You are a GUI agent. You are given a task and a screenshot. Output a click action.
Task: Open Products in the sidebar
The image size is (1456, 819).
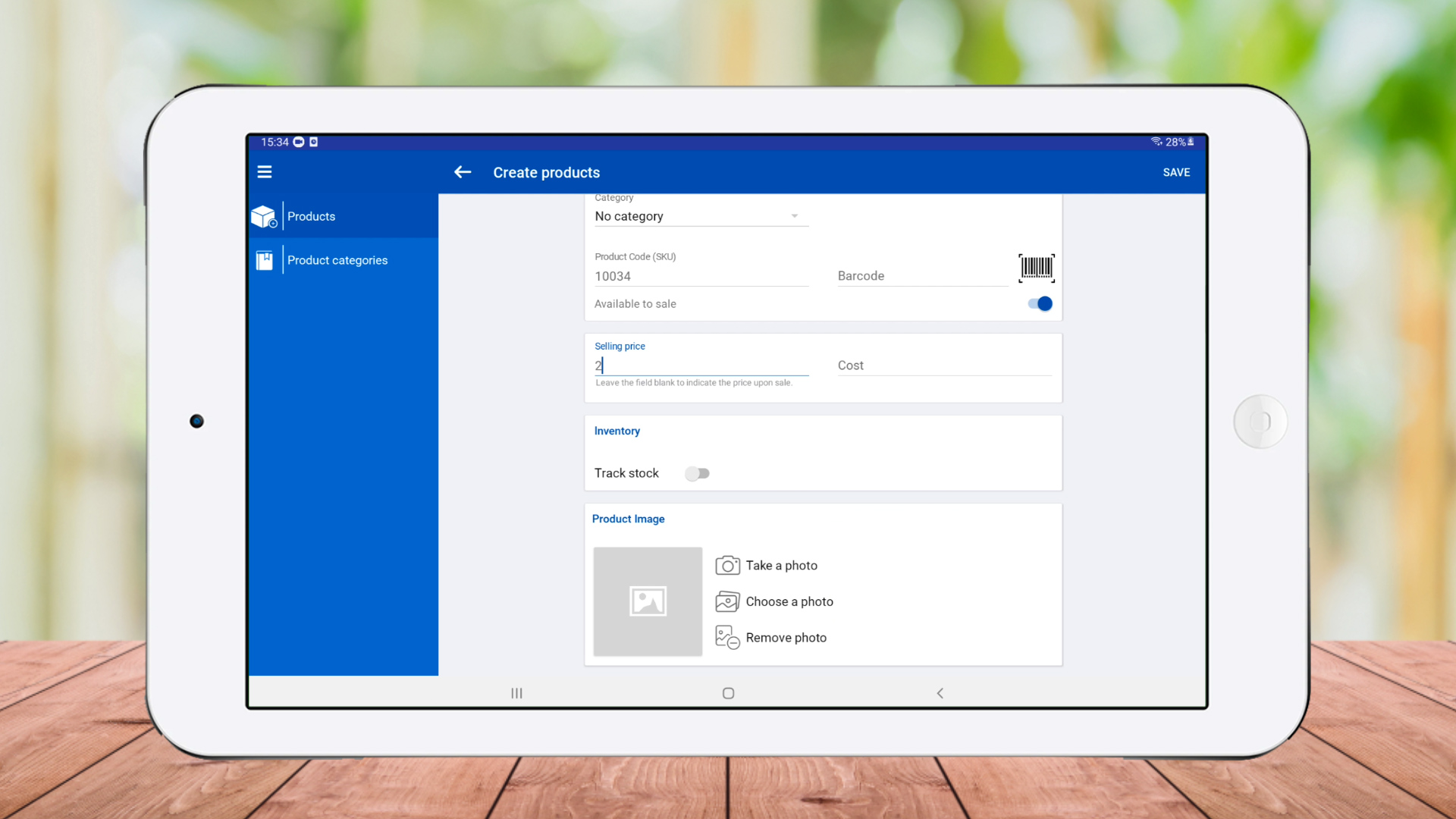click(311, 217)
